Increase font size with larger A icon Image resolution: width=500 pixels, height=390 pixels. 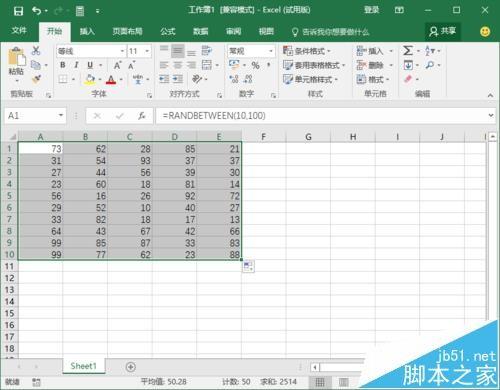[117, 65]
